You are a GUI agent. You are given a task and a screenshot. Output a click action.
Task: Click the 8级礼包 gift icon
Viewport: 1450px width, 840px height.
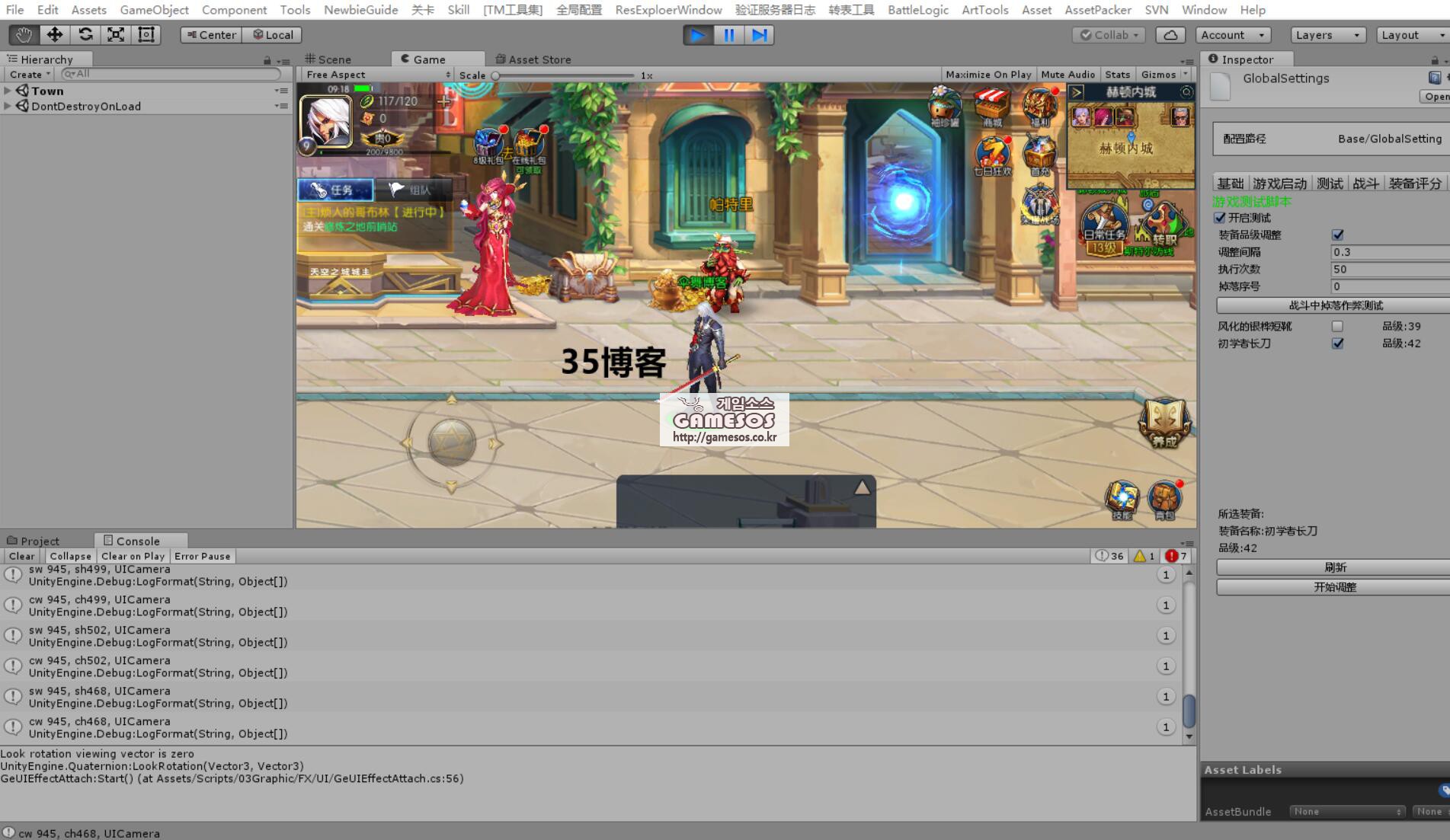[488, 146]
